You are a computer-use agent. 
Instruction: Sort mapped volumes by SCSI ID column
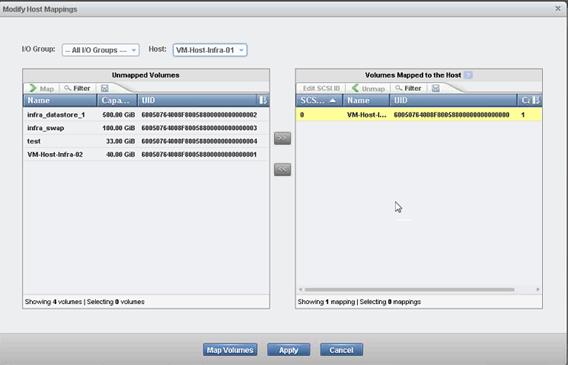(319, 100)
